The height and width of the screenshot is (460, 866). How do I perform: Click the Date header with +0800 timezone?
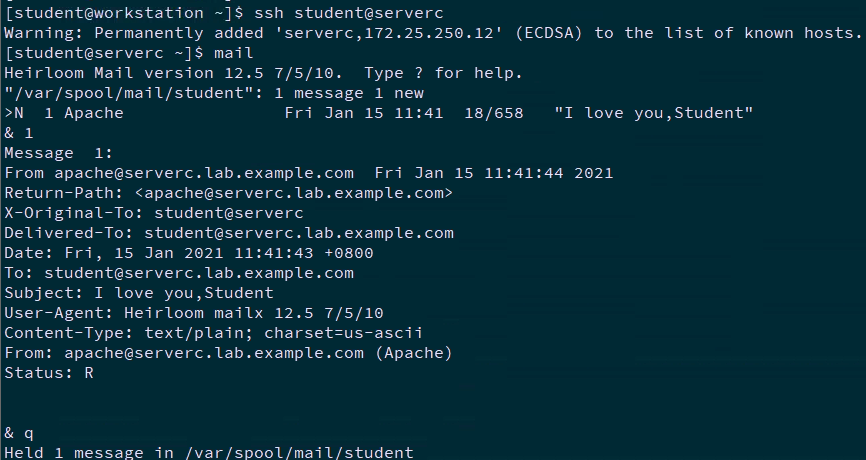click(x=188, y=253)
